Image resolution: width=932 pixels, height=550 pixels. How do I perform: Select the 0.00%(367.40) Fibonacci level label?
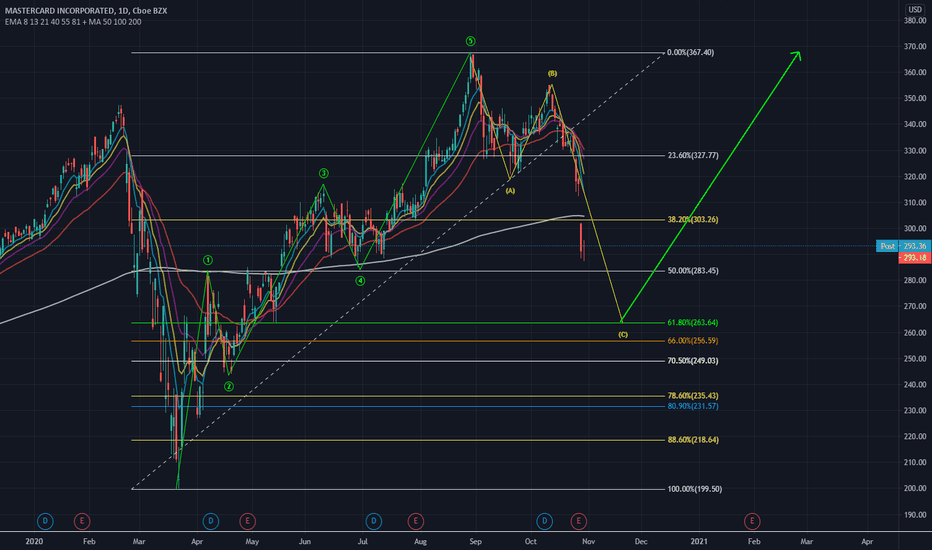[x=691, y=52]
